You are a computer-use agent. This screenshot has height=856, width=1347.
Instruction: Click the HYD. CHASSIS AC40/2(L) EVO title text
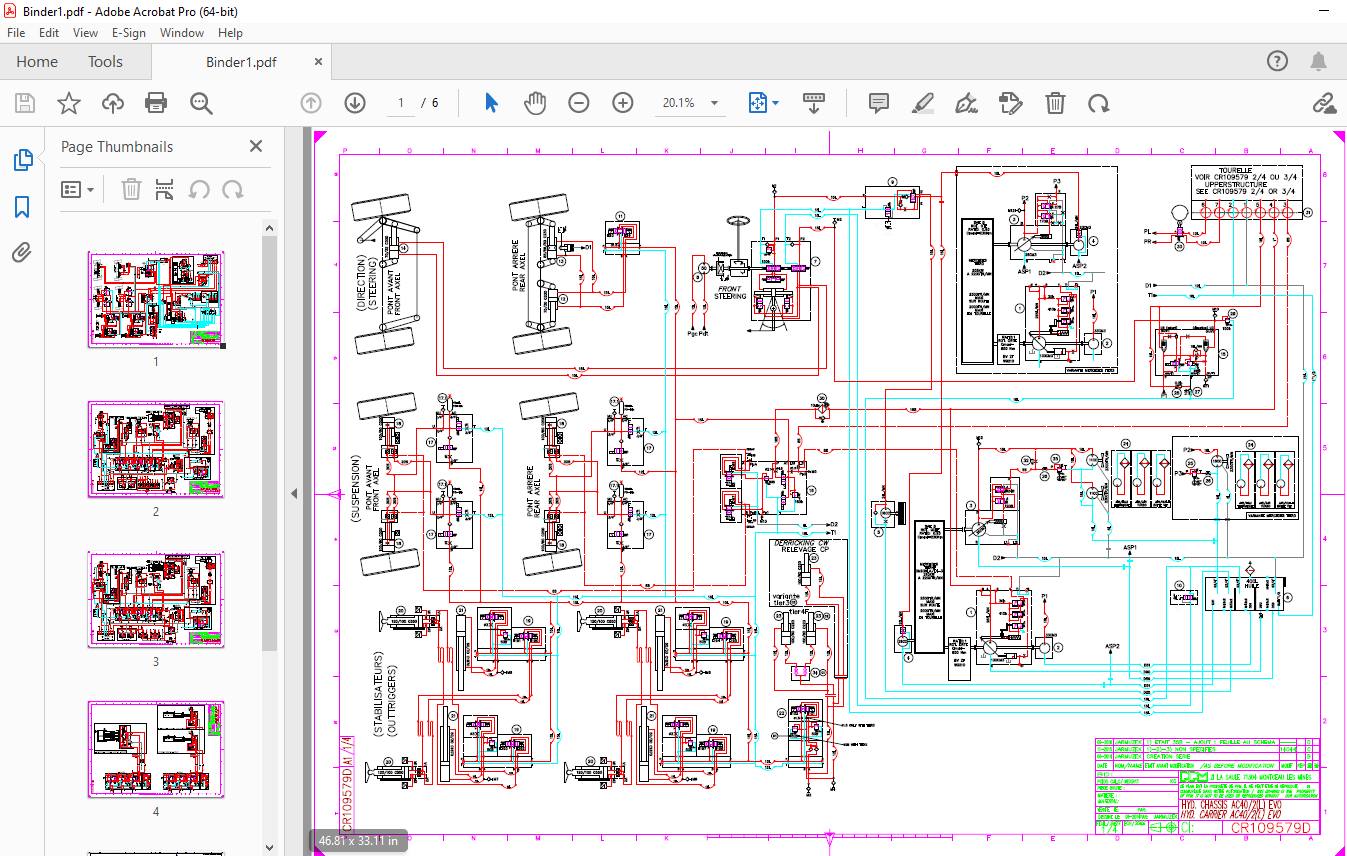pos(1232,802)
